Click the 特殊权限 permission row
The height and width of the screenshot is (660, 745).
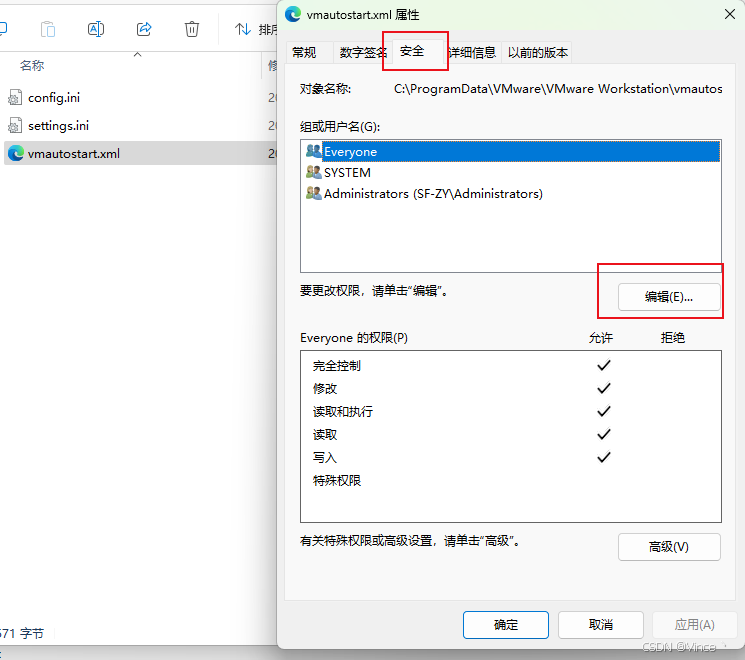[x=511, y=480]
